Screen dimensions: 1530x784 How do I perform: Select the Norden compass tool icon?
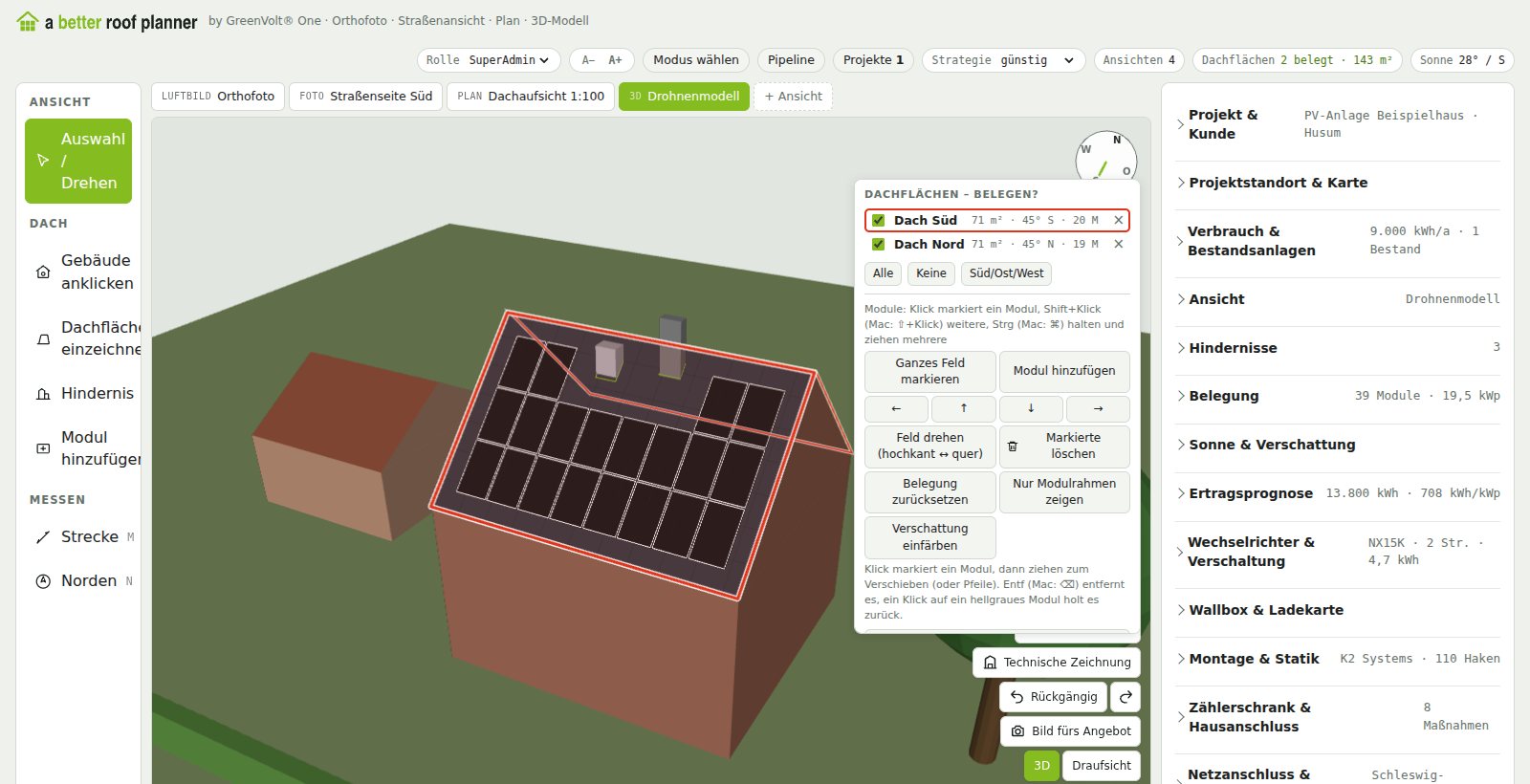[43, 580]
